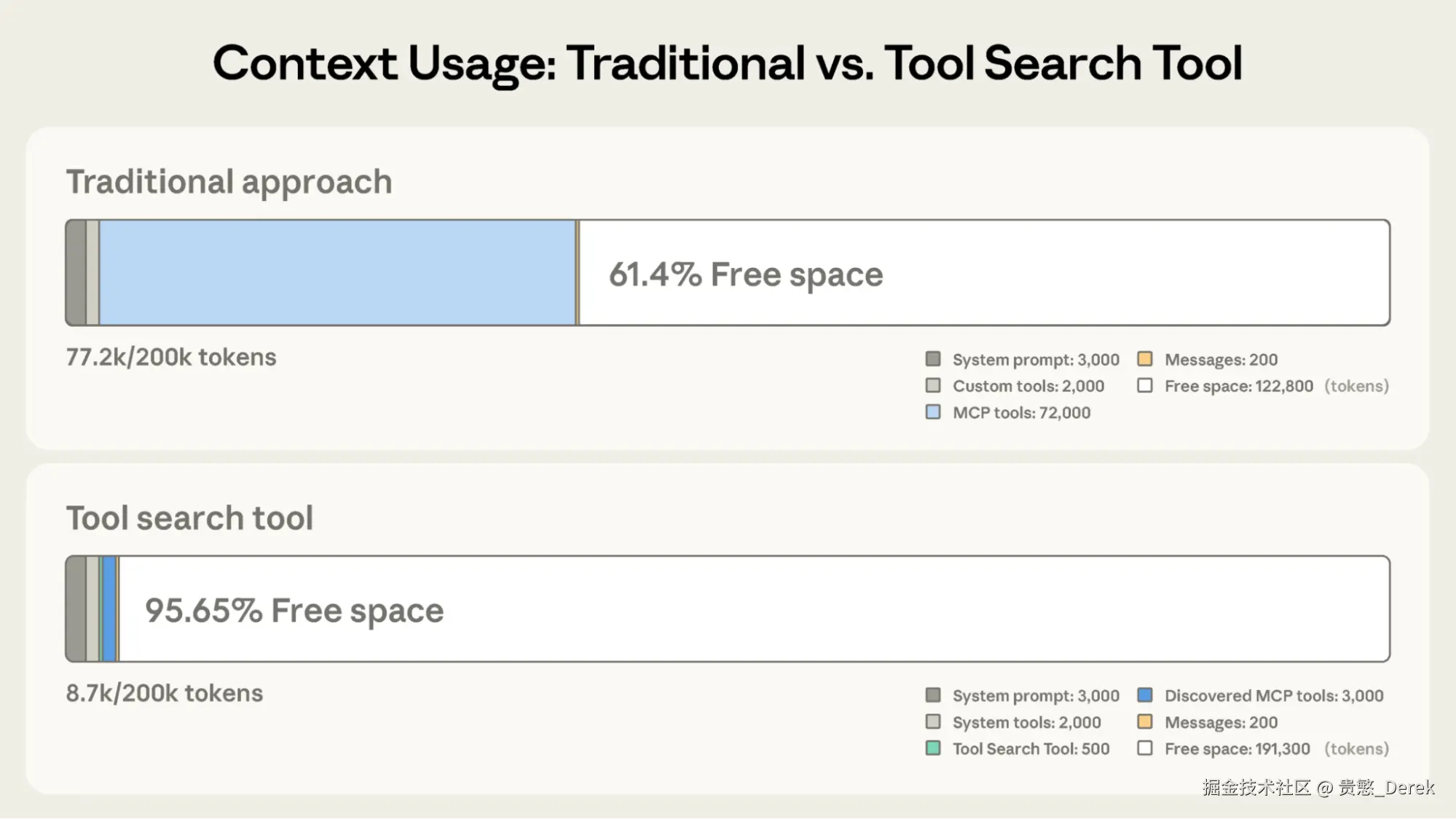This screenshot has width=1456, height=819.
Task: Click the 61.4% Free space label
Action: [x=745, y=274]
